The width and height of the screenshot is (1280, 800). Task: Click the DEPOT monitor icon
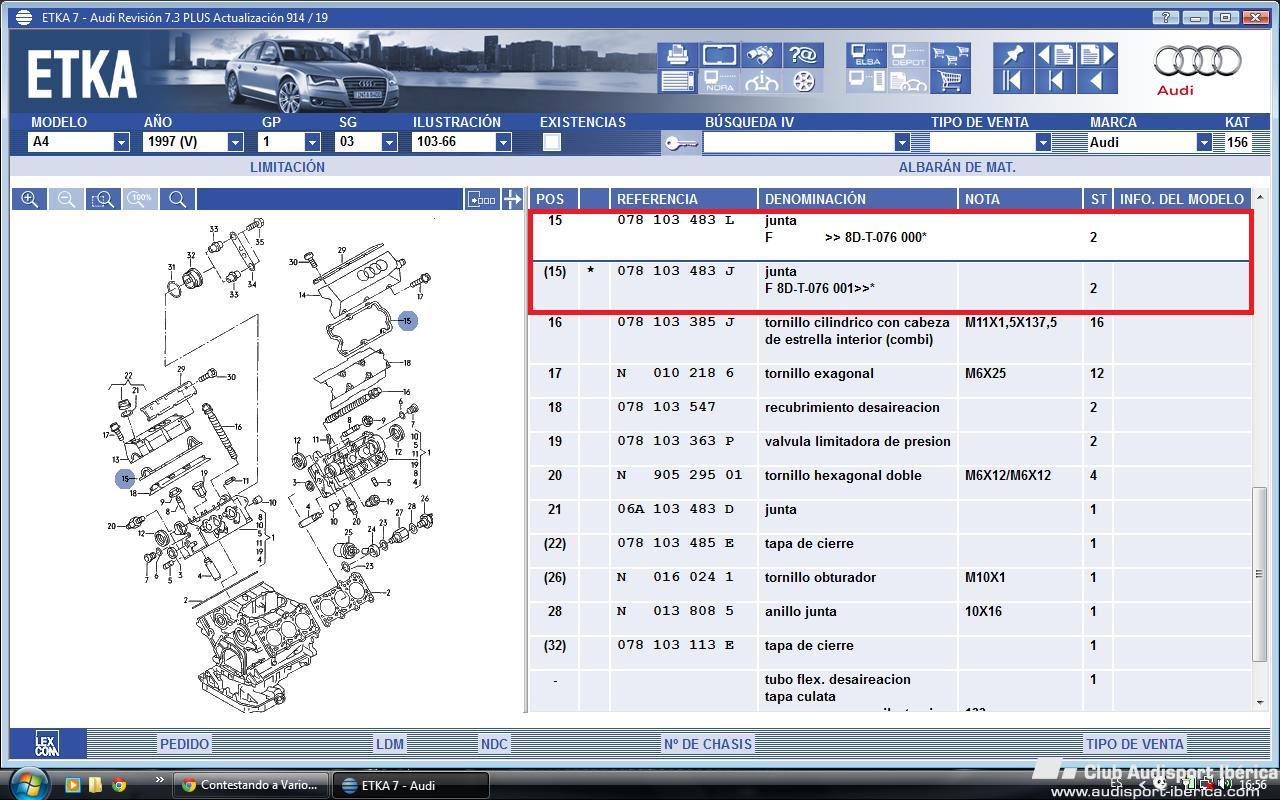(908, 54)
